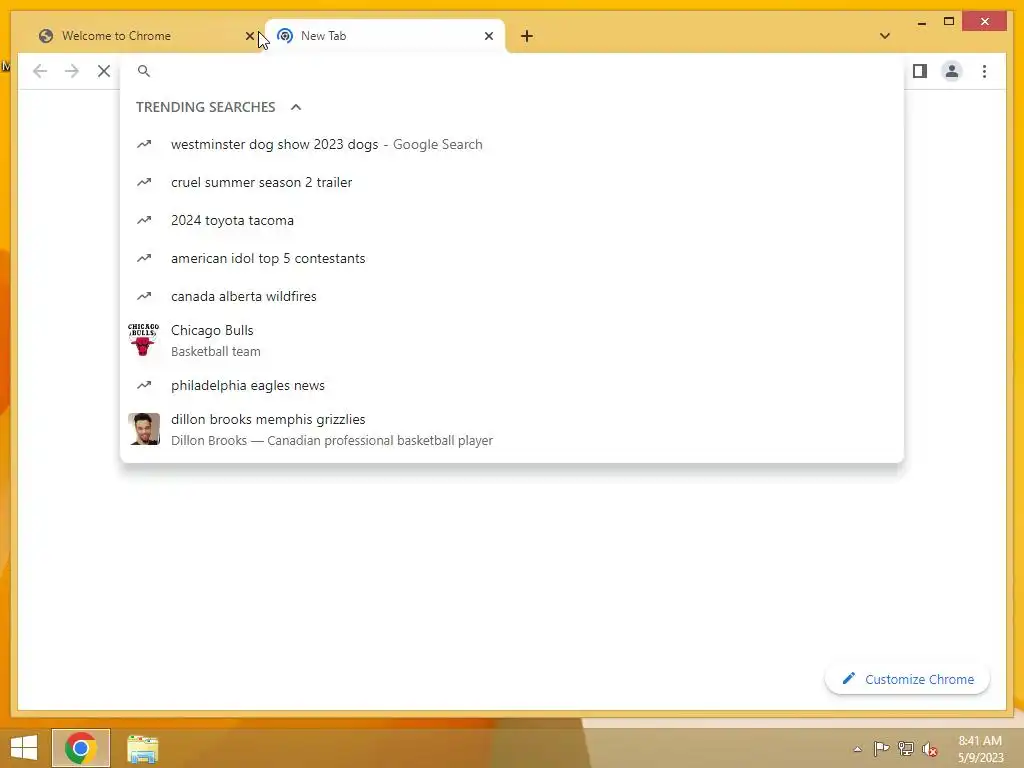Image resolution: width=1024 pixels, height=768 pixels.
Task: Maximize the Chrome window
Action: click(x=949, y=22)
